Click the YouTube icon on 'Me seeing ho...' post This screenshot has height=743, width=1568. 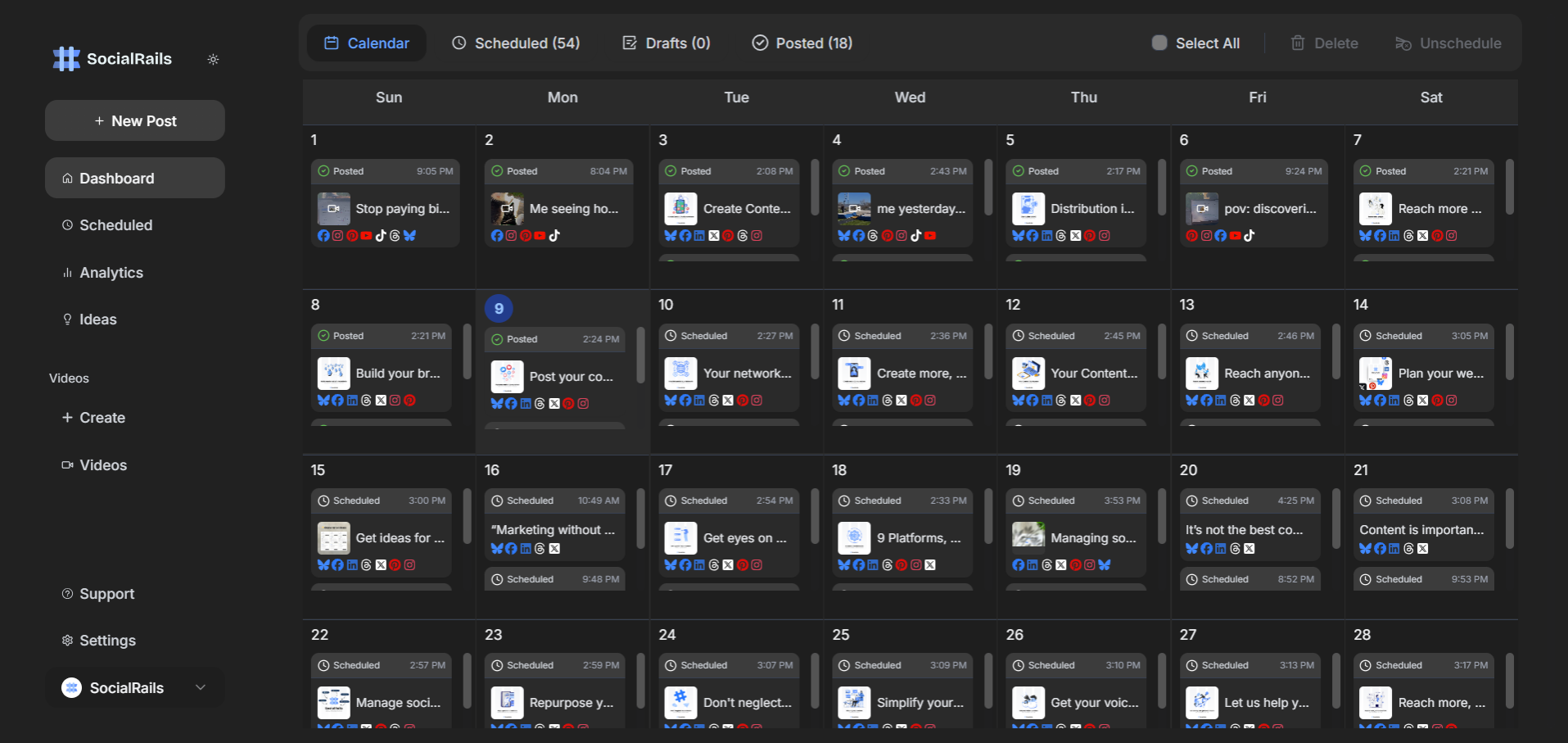(540, 236)
